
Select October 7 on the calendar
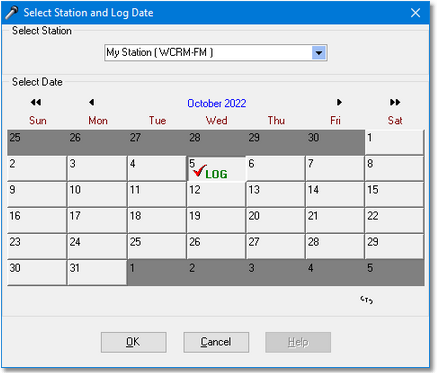tap(335, 168)
